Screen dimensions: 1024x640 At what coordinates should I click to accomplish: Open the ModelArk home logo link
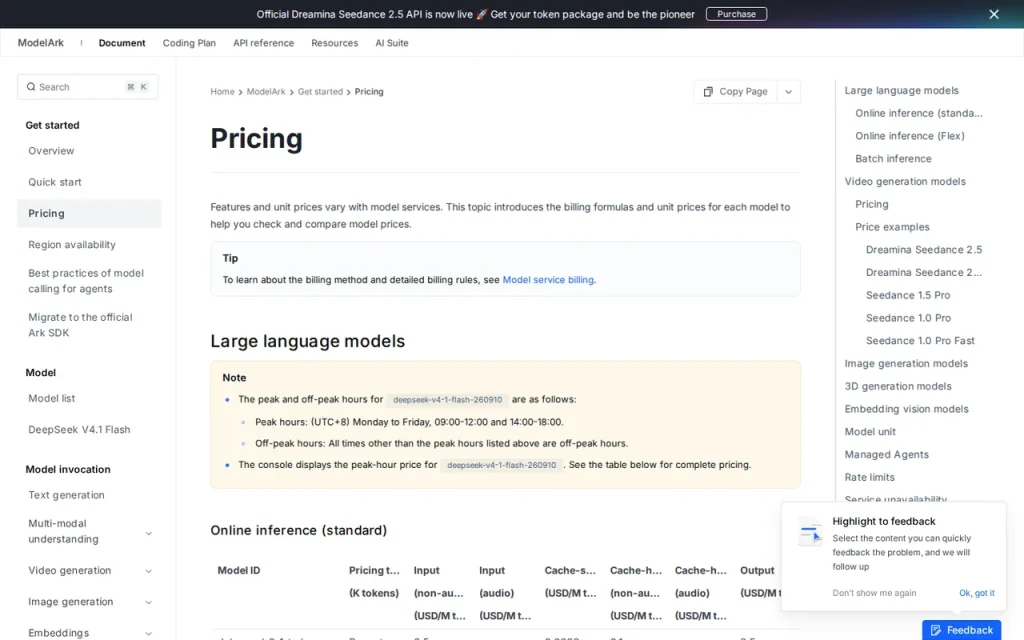[x=40, y=42]
